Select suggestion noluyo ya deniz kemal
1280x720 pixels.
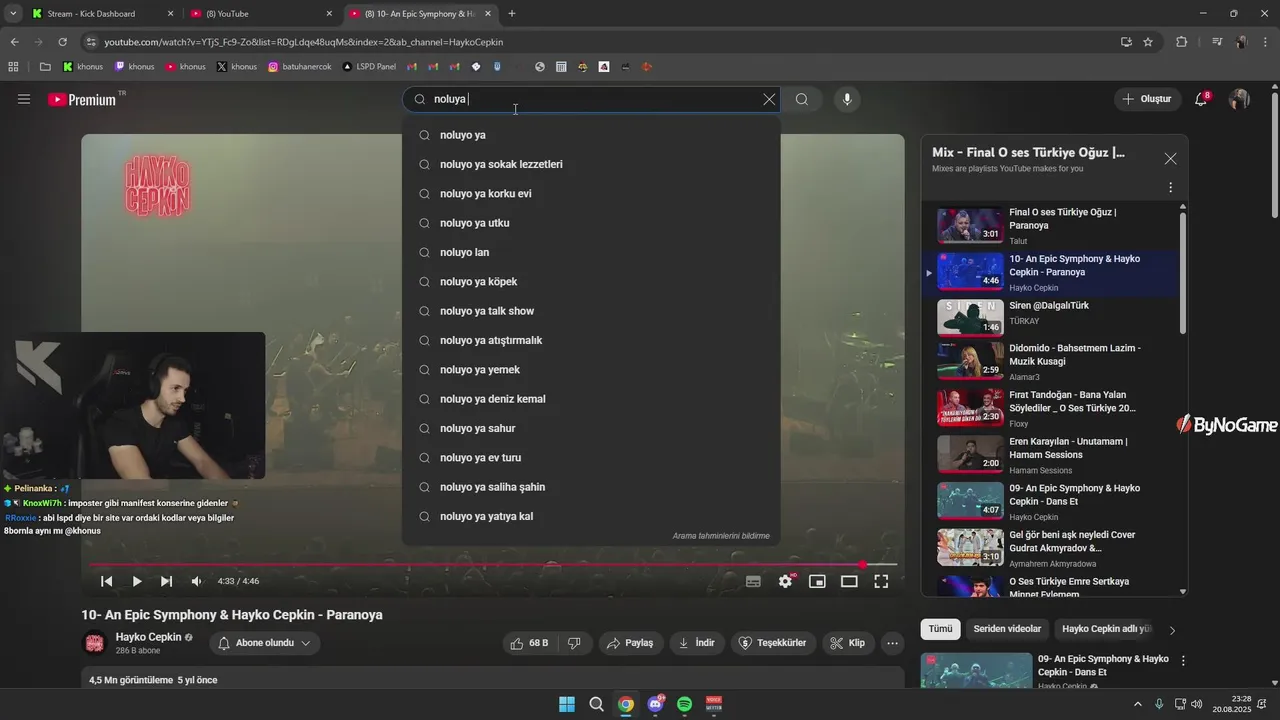(591, 399)
